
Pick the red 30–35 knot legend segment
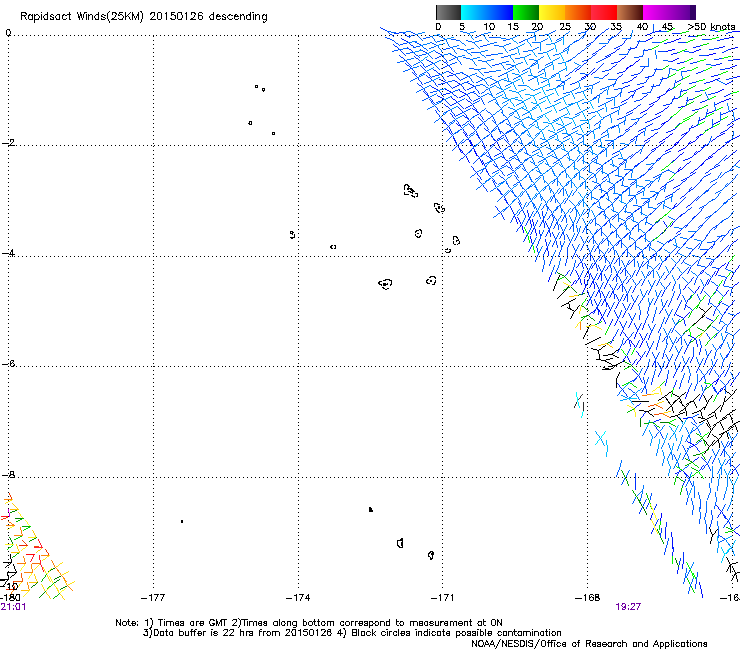[x=604, y=12]
